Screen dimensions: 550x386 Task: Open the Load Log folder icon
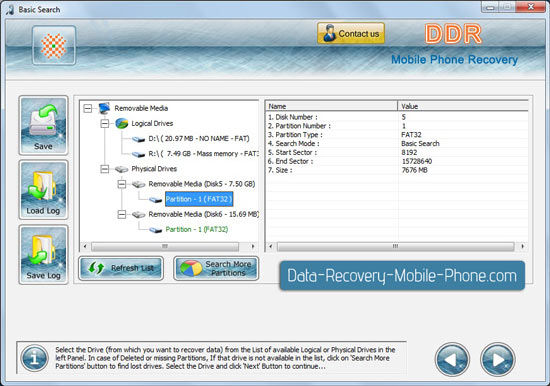tap(43, 190)
